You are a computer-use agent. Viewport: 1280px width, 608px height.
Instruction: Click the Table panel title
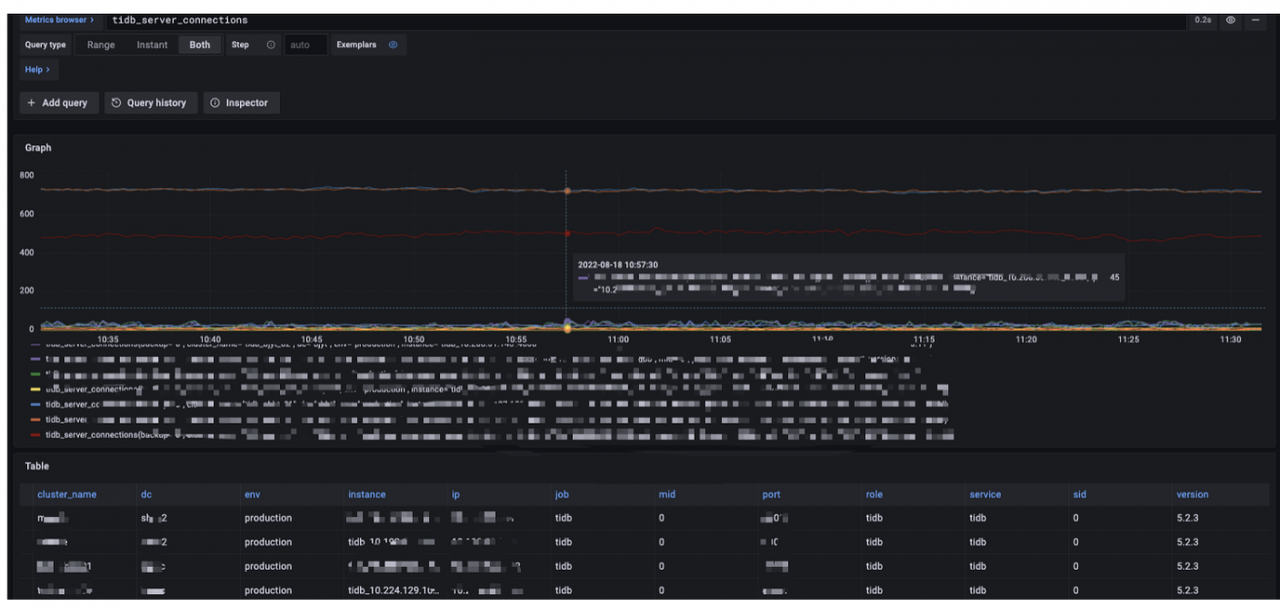[37, 466]
